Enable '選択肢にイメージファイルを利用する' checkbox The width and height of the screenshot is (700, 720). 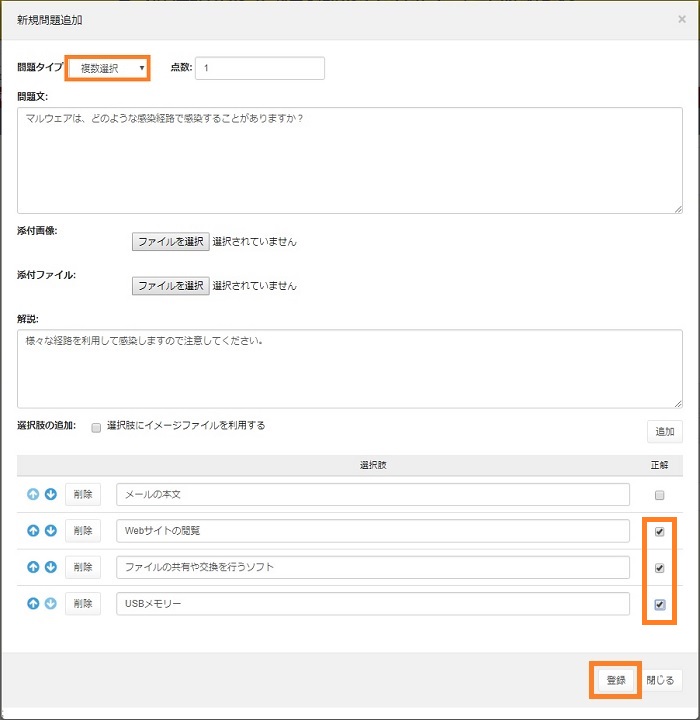(x=96, y=427)
